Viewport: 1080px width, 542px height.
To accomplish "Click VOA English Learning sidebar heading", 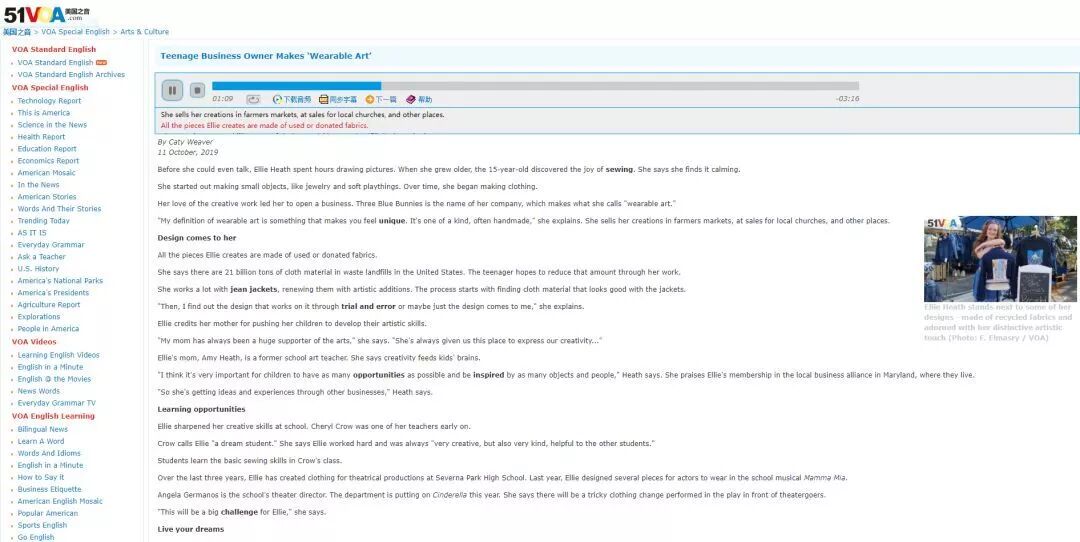I will (53, 416).
